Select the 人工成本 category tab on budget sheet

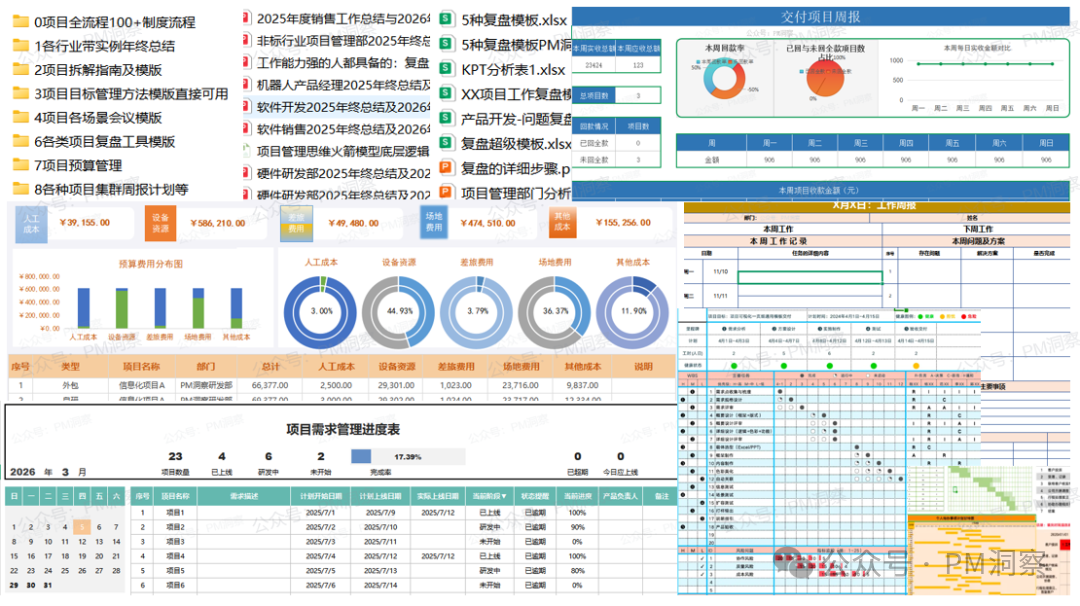pos(32,221)
